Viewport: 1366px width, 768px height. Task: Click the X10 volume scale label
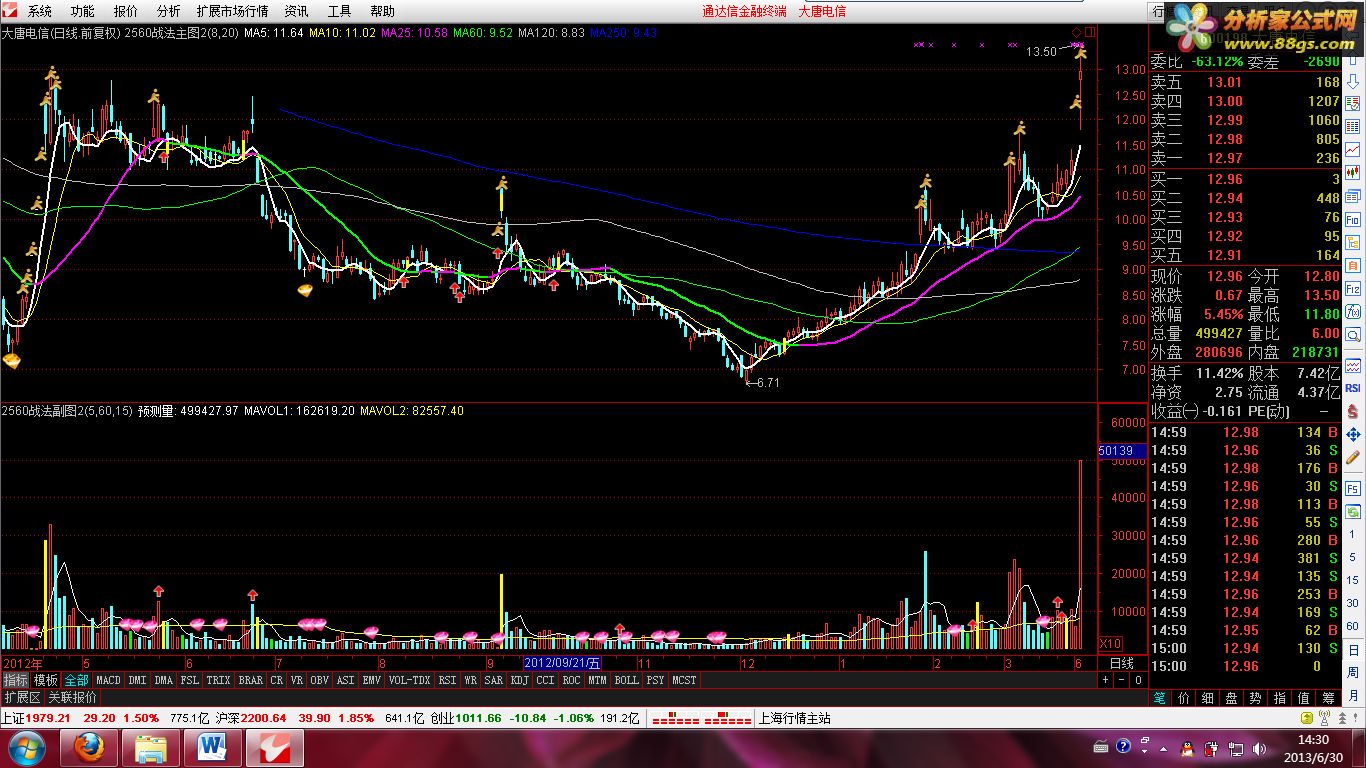tap(1110, 644)
